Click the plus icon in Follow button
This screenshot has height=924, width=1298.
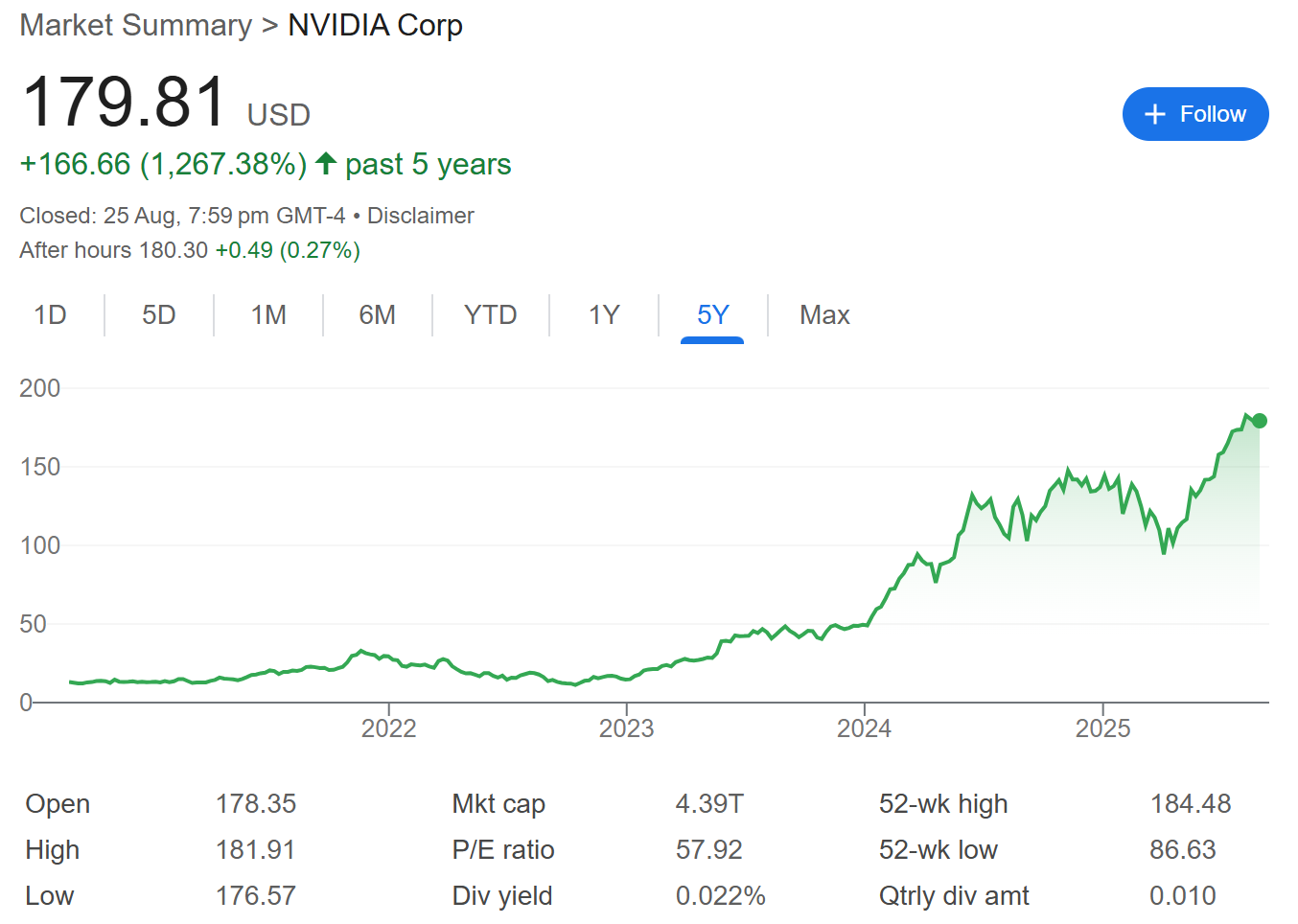click(x=1155, y=114)
